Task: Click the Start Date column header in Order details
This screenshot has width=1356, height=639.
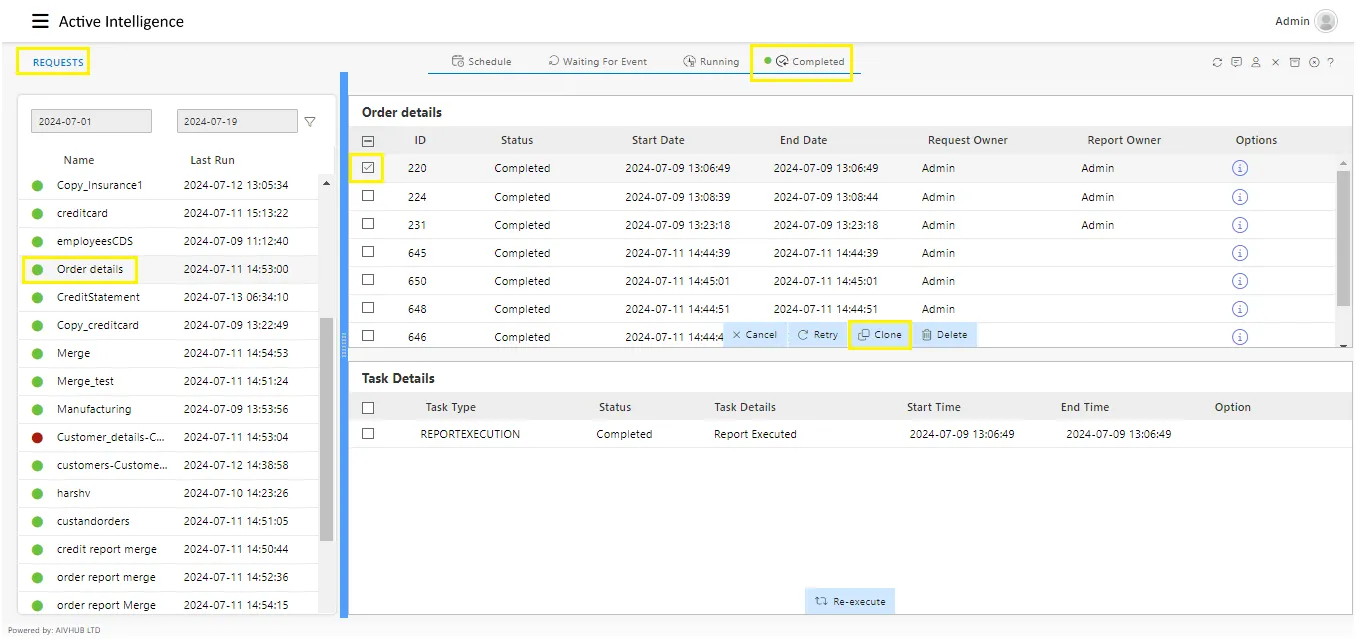Action: [x=658, y=140]
